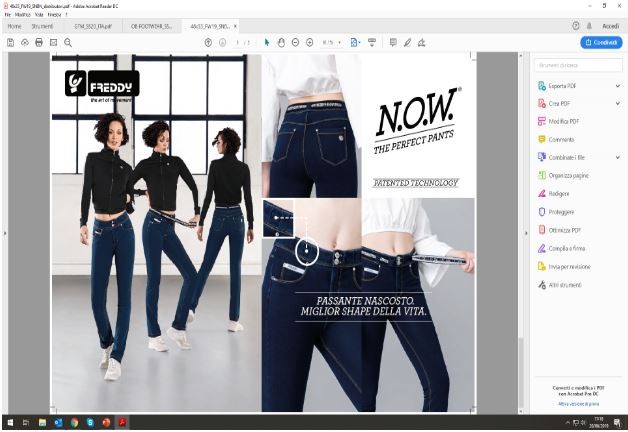Click the Attiva versione di prova link

click(x=578, y=404)
